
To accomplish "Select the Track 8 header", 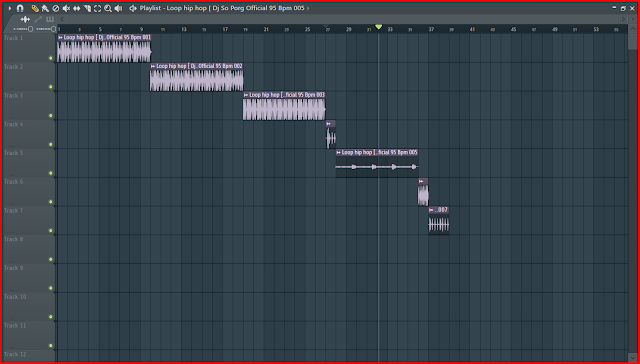I will (29, 249).
